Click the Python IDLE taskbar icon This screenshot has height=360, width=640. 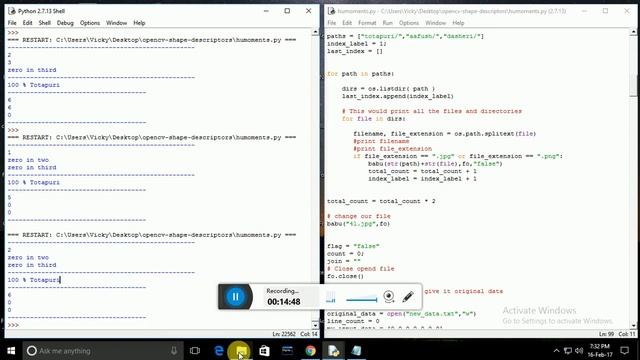point(333,351)
